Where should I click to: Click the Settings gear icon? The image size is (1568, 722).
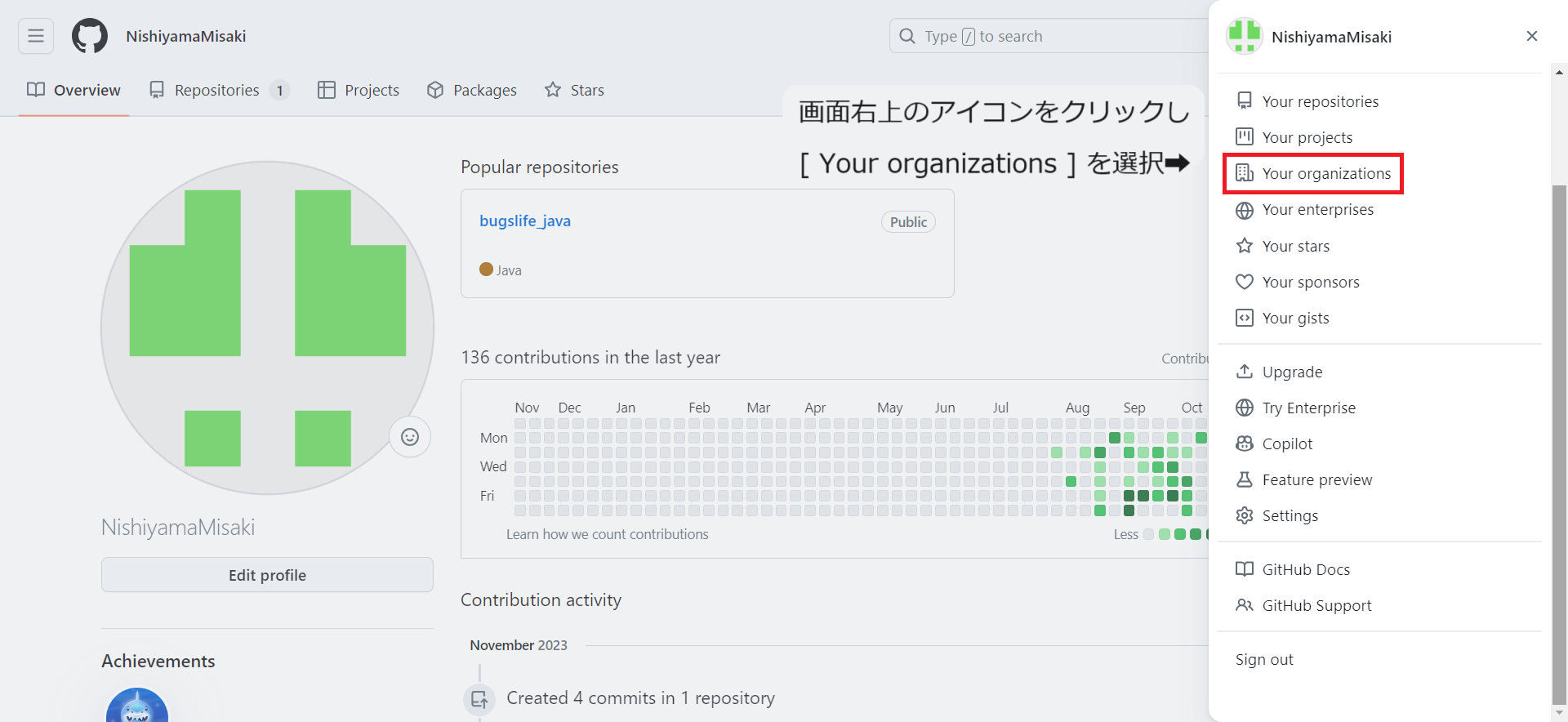point(1245,515)
